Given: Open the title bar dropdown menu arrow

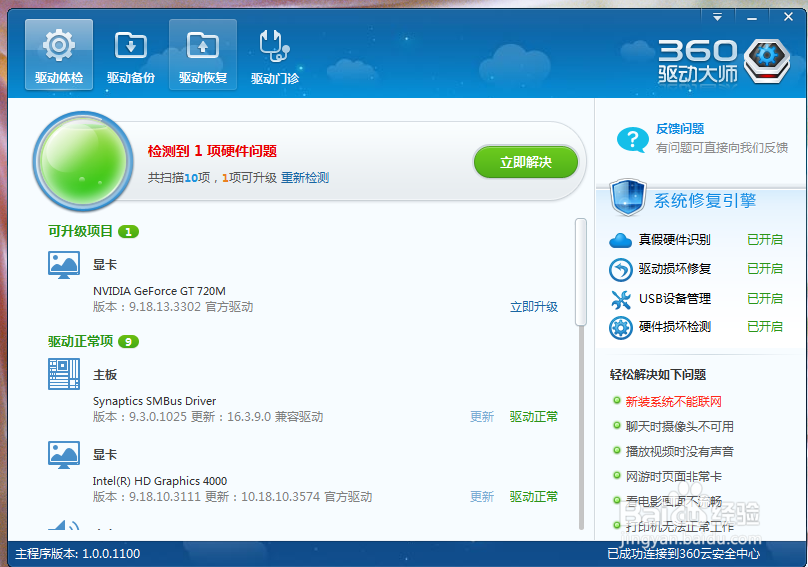Looking at the screenshot, I should click(717, 18).
